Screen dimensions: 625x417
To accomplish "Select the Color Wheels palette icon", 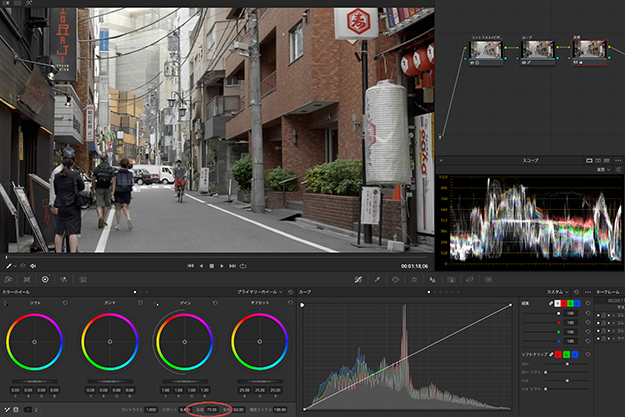I will click(x=46, y=280).
